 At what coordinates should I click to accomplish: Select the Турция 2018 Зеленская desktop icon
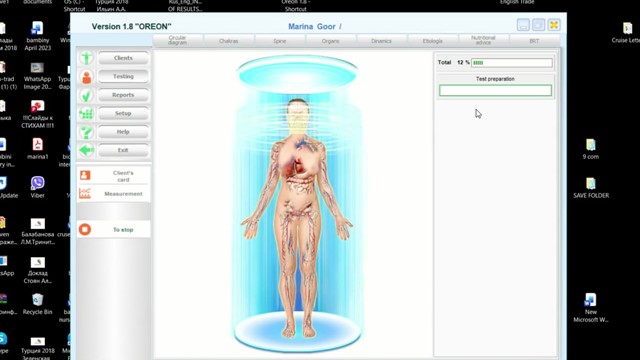point(38,347)
